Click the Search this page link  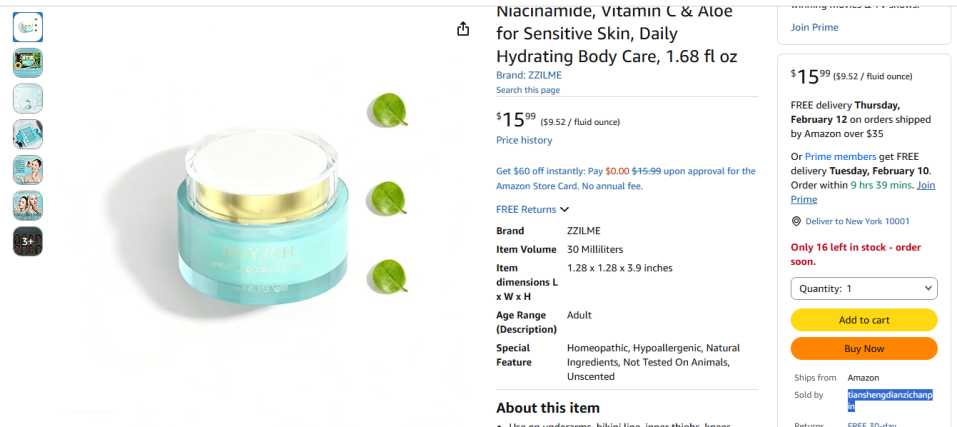coord(528,90)
